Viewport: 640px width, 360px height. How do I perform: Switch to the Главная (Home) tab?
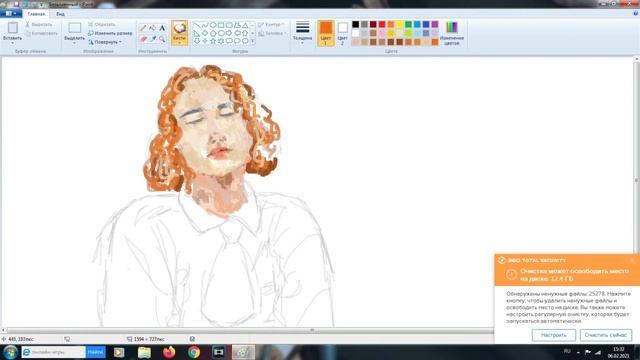click(36, 14)
